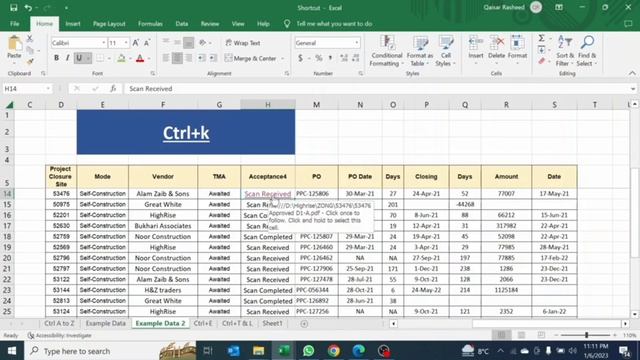Apply red font color icon
640x360 pixels.
(x=140, y=58)
